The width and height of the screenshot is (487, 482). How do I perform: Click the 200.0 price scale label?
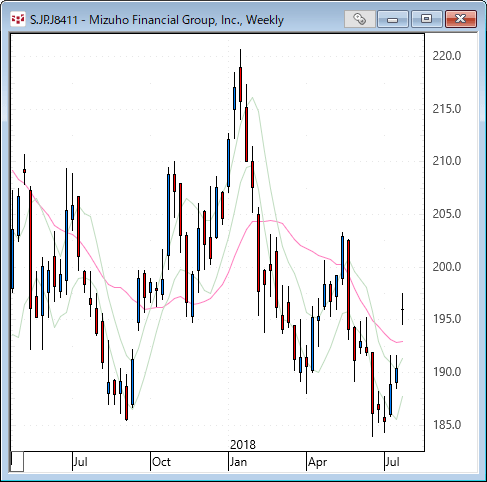tap(447, 267)
